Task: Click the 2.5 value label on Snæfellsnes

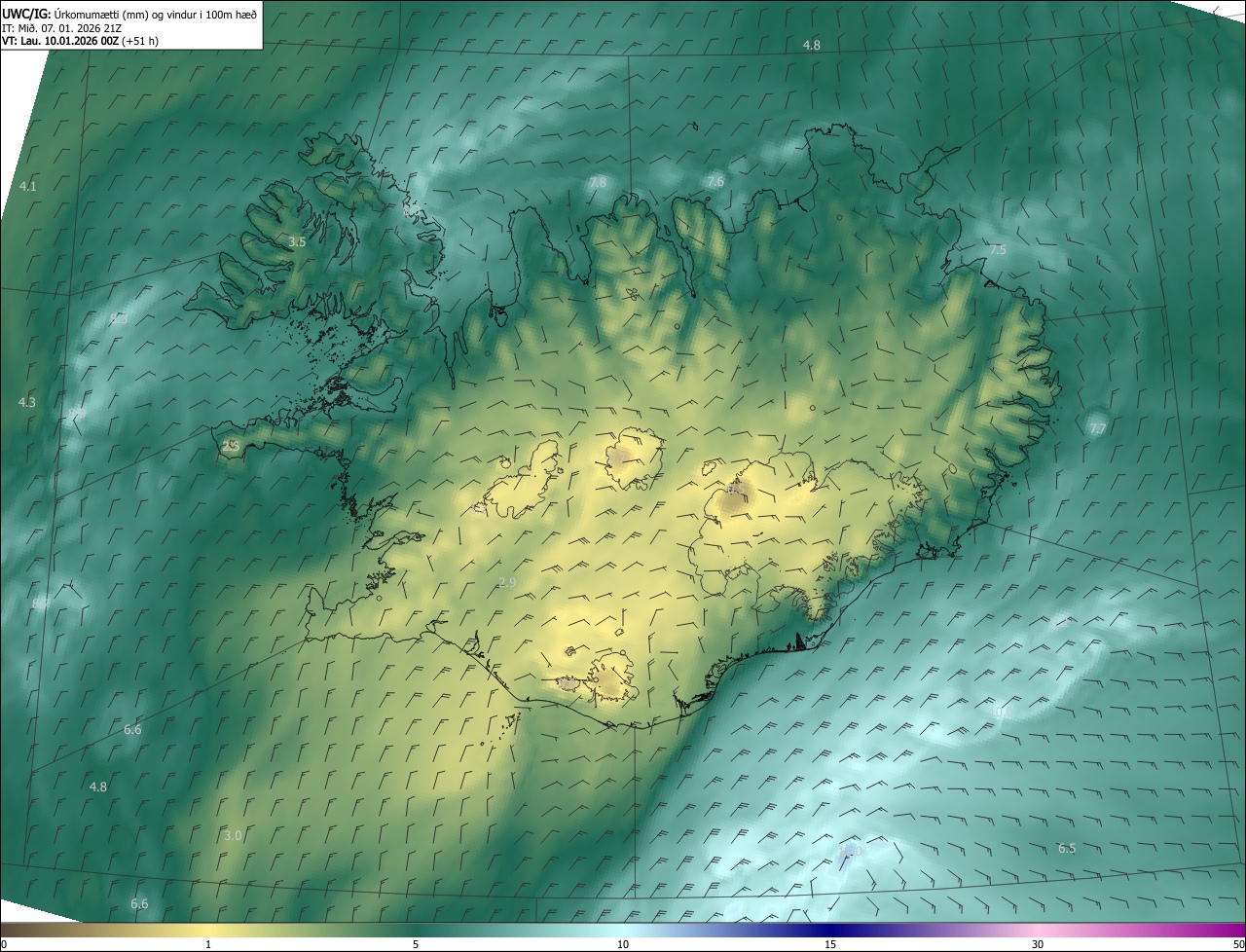Action: [x=231, y=446]
